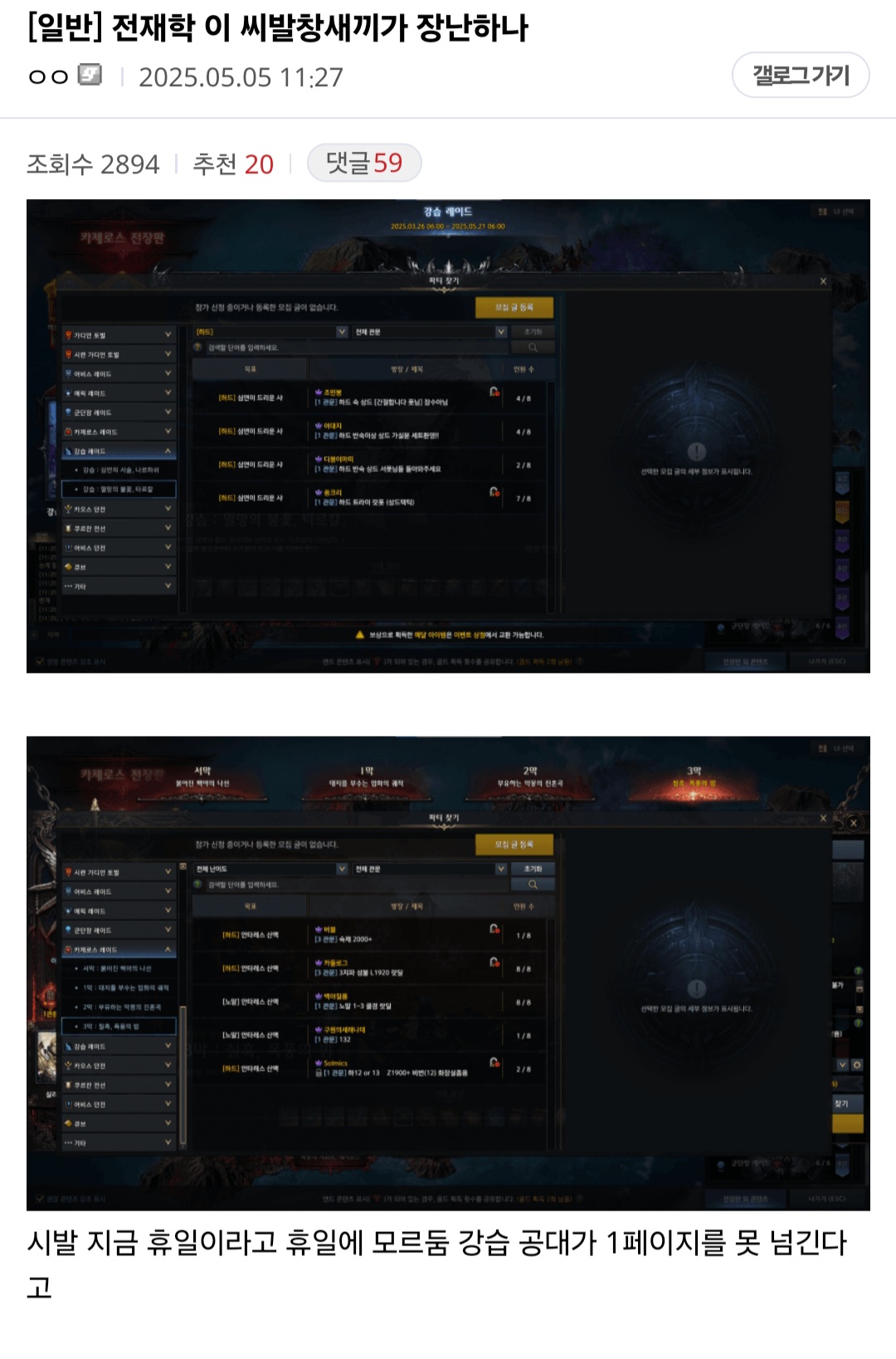
Task: Select the 3막 tab in the lower screenshot
Action: 694,777
